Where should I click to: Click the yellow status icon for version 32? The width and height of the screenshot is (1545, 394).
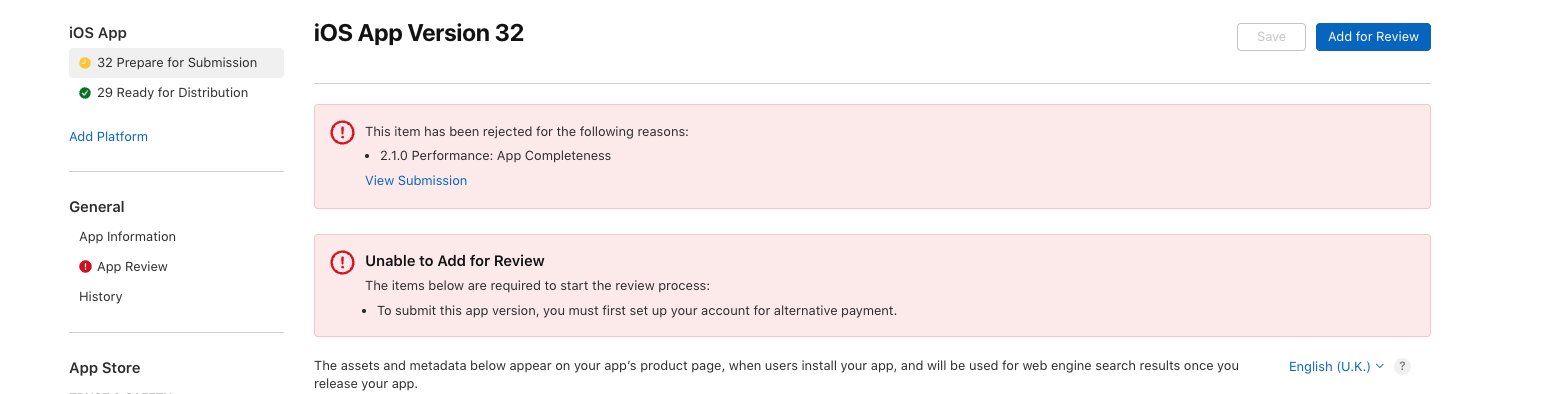click(x=85, y=63)
